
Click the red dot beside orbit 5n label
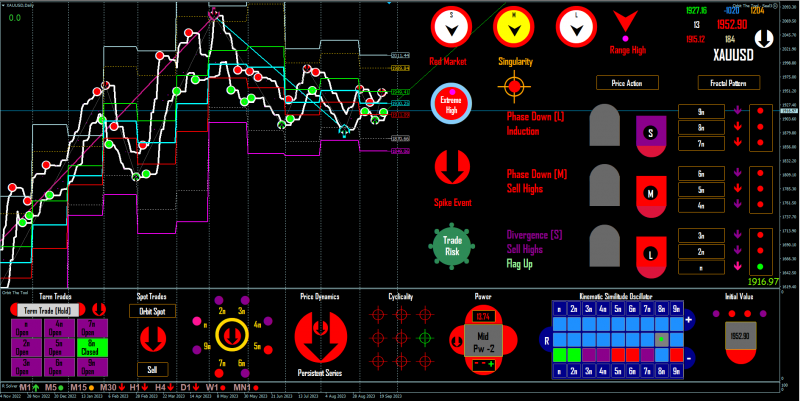click(x=268, y=350)
